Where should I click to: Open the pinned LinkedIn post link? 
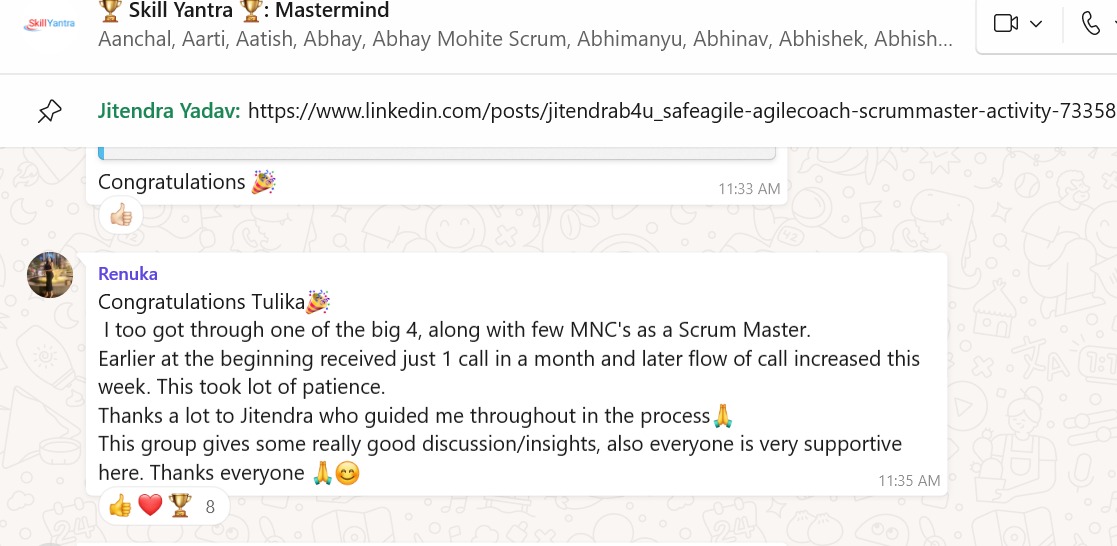[x=680, y=111]
